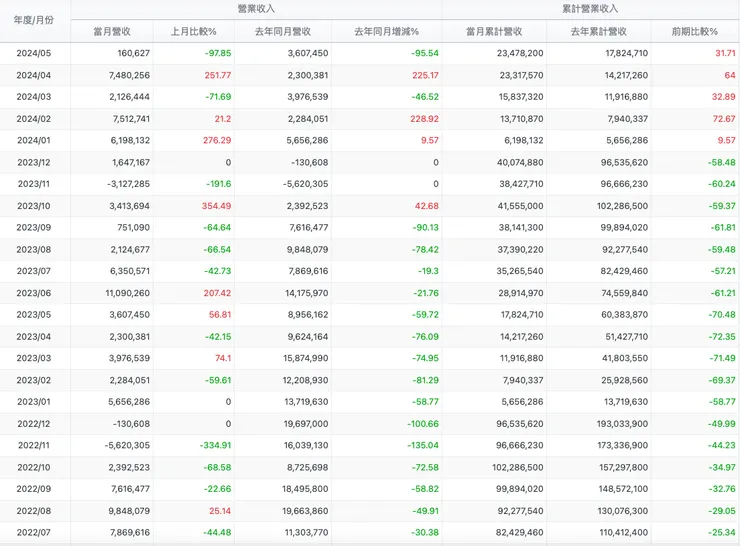
Task: Click the -25.34 period comparison value
Action: pos(722,533)
